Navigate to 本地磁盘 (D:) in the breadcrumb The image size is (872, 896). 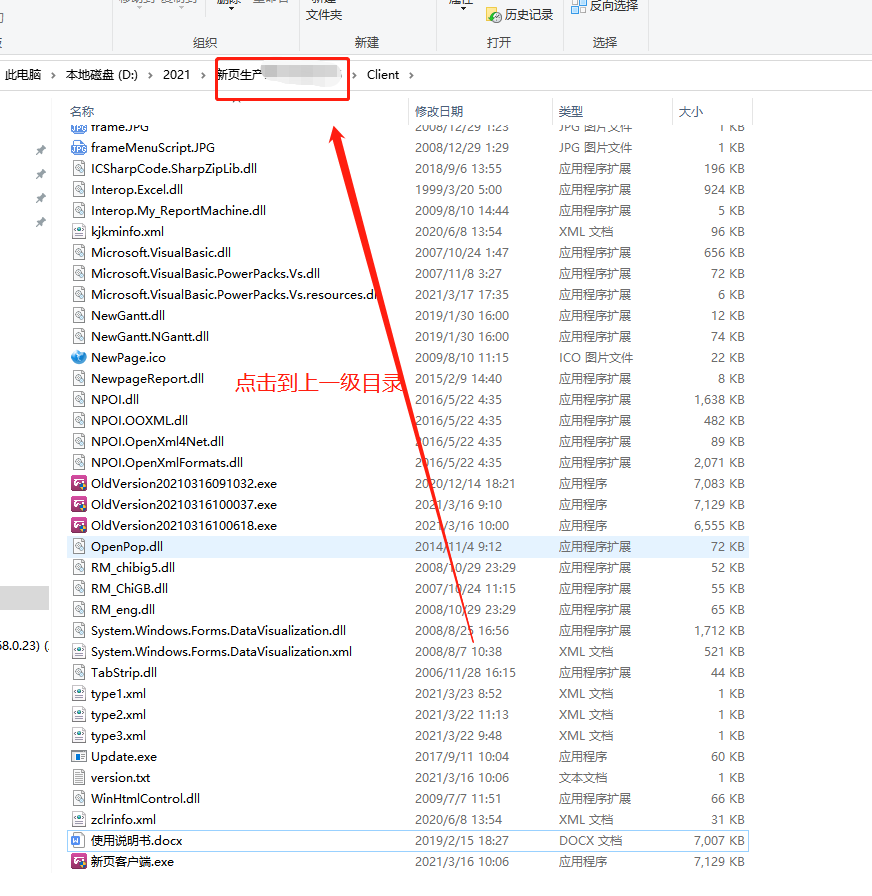click(x=101, y=75)
